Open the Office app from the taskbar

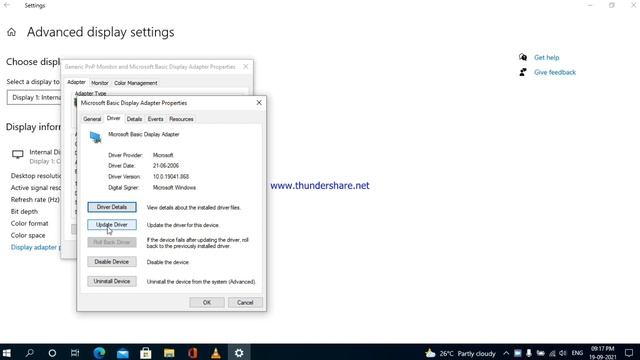tap(193, 353)
